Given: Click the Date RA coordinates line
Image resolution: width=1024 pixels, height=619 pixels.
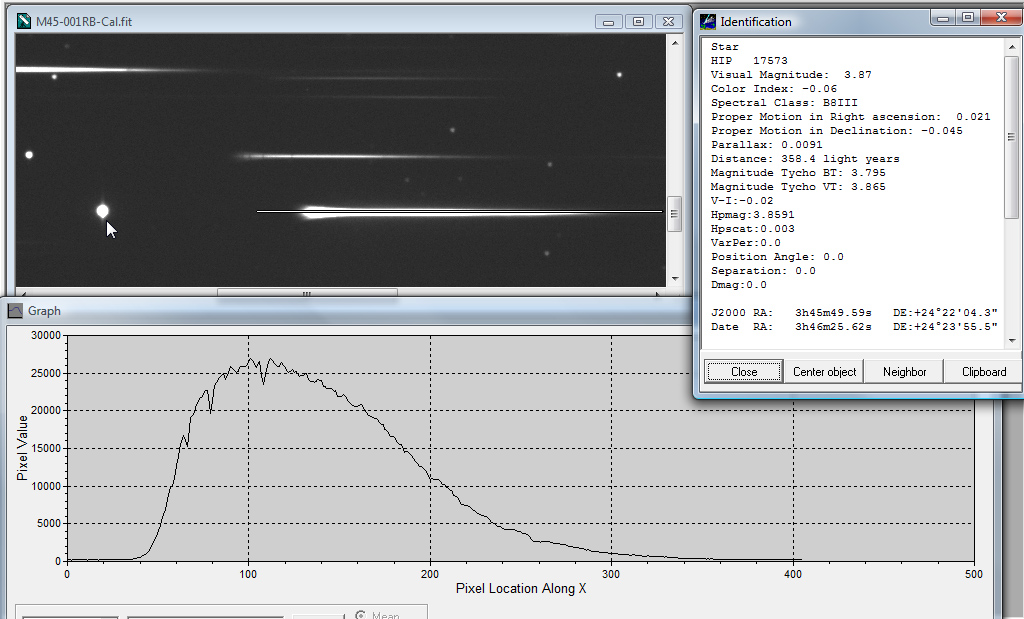Looking at the screenshot, I should click(x=854, y=326).
